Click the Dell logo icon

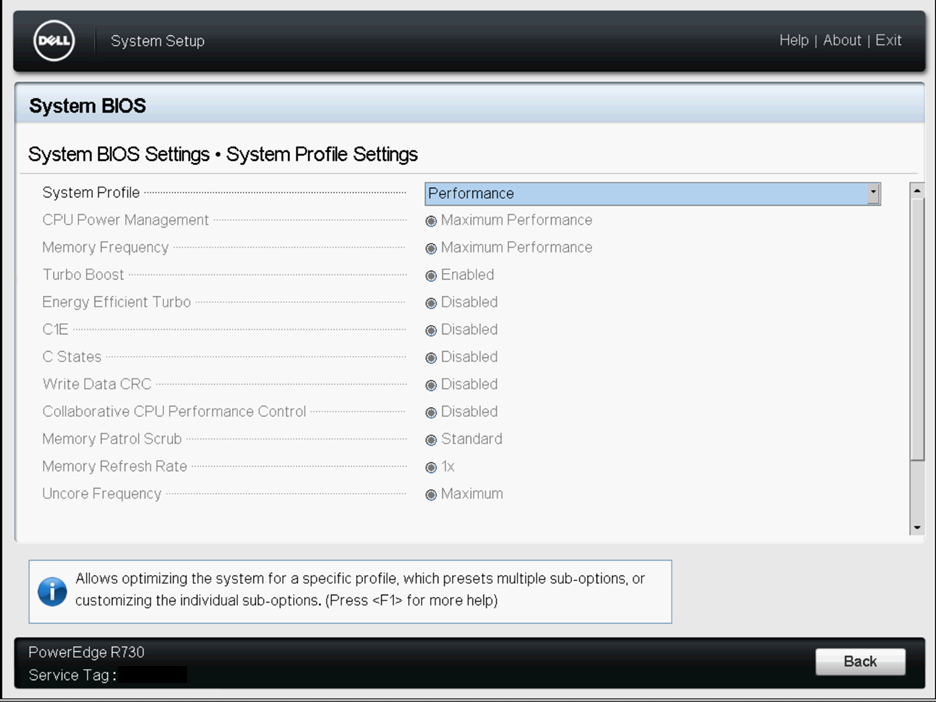pyautogui.click(x=52, y=41)
